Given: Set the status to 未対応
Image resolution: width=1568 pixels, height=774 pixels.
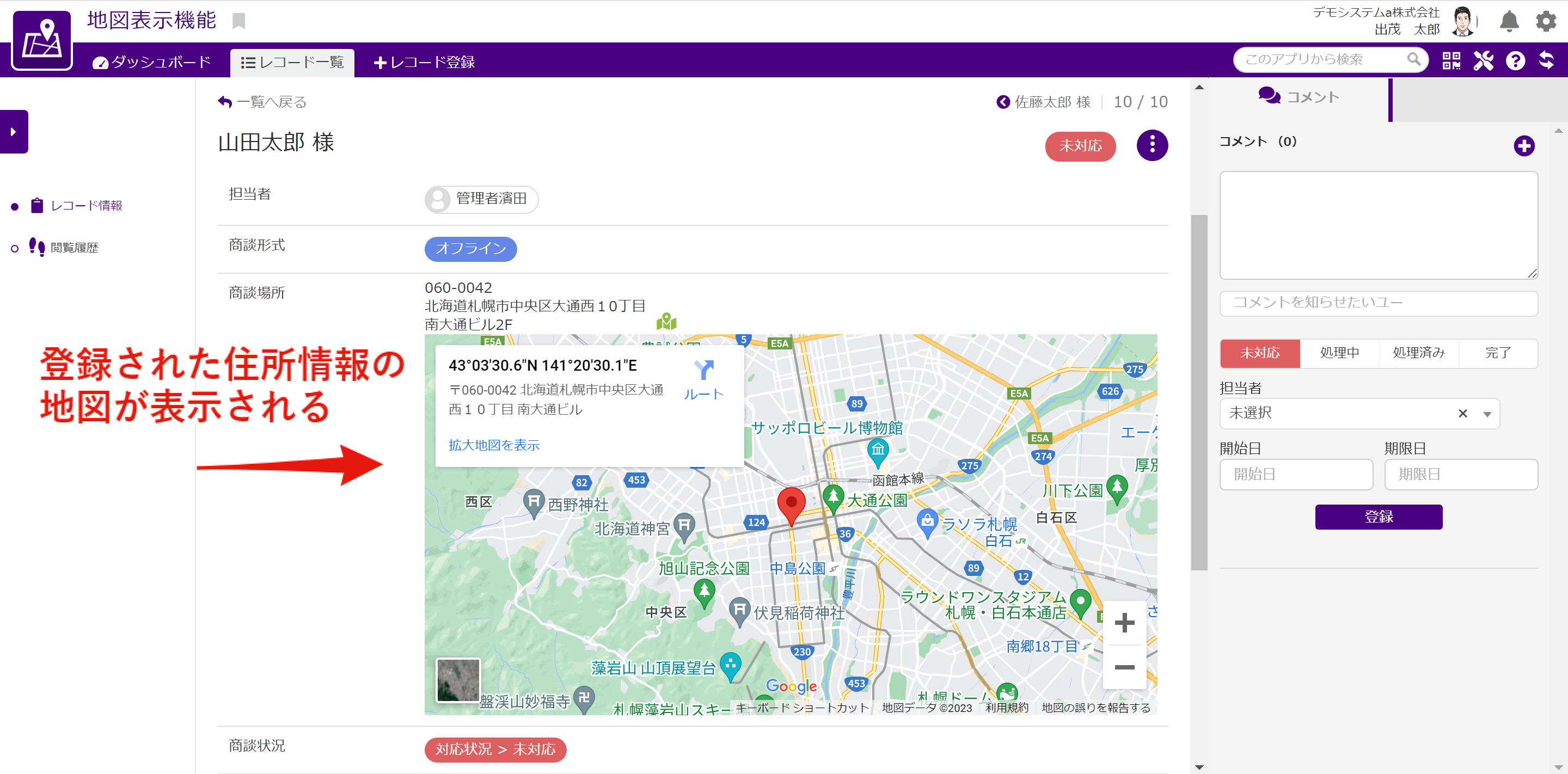Looking at the screenshot, I should pos(1260,353).
